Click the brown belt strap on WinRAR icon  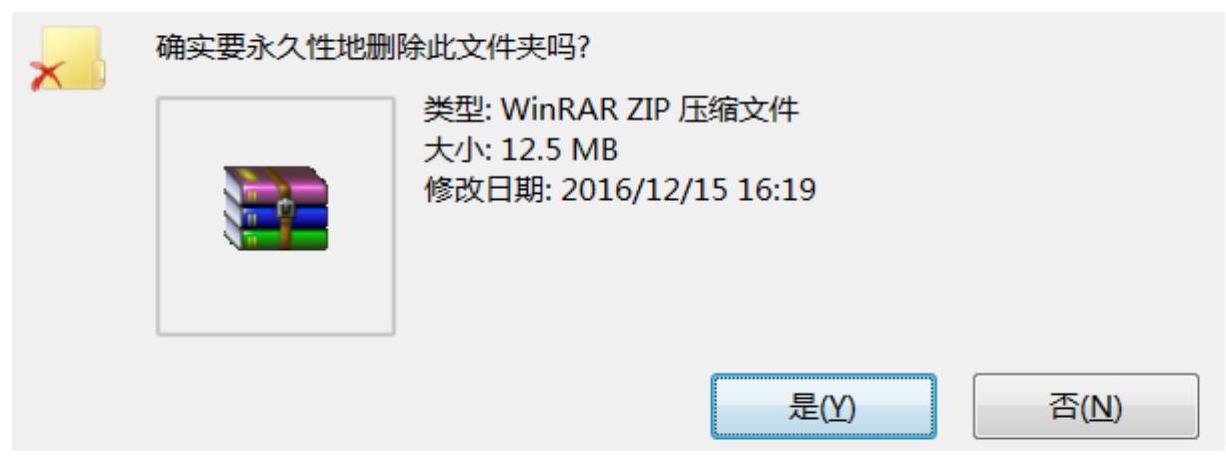(287, 208)
